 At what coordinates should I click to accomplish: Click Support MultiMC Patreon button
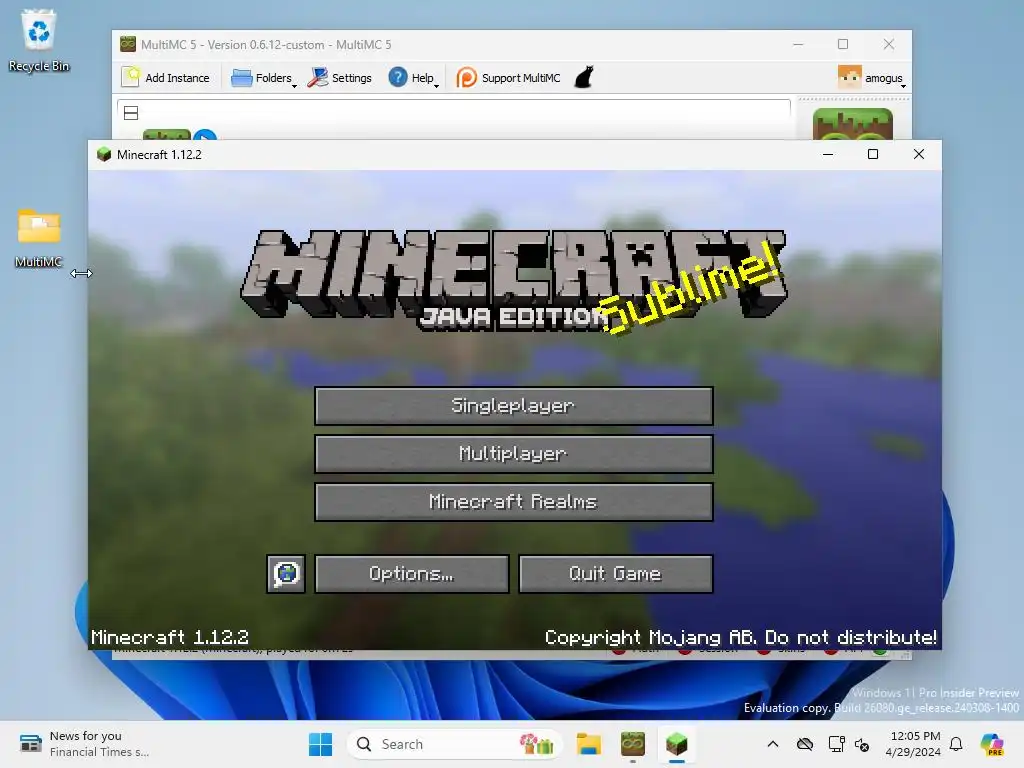pyautogui.click(x=508, y=78)
